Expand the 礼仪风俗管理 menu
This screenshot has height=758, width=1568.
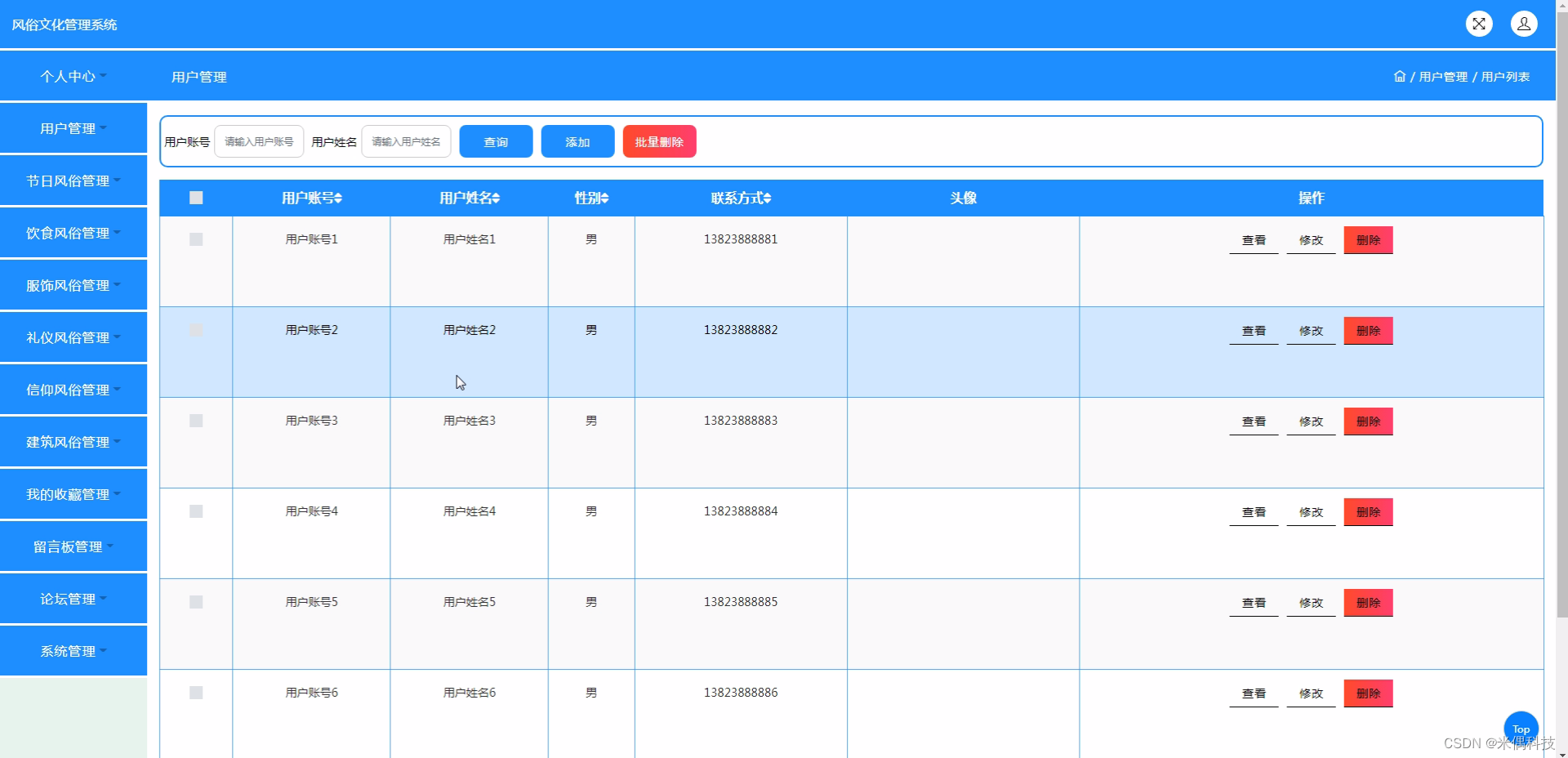click(73, 337)
